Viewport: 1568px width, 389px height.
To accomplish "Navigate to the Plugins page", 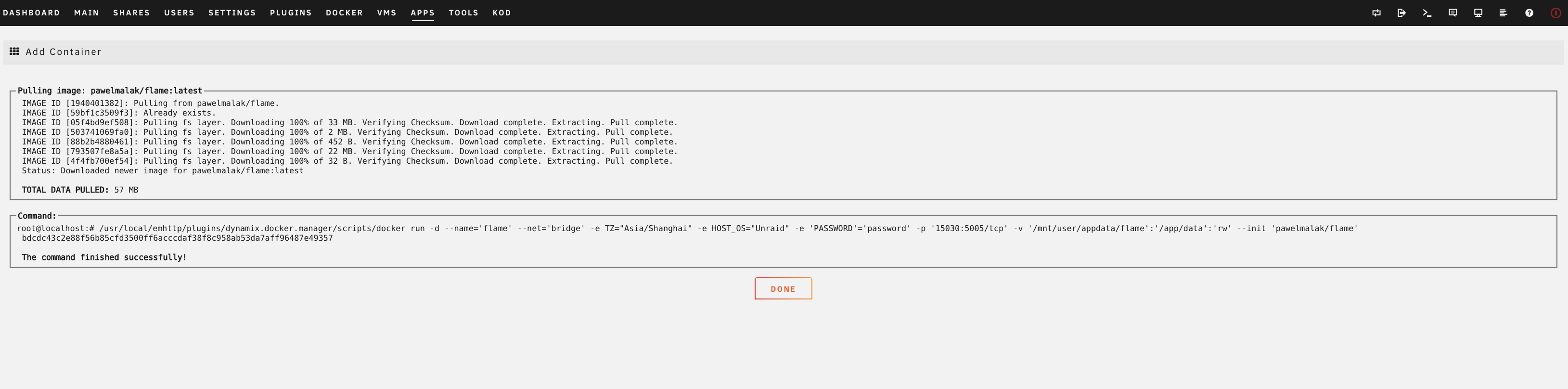I will 290,13.
